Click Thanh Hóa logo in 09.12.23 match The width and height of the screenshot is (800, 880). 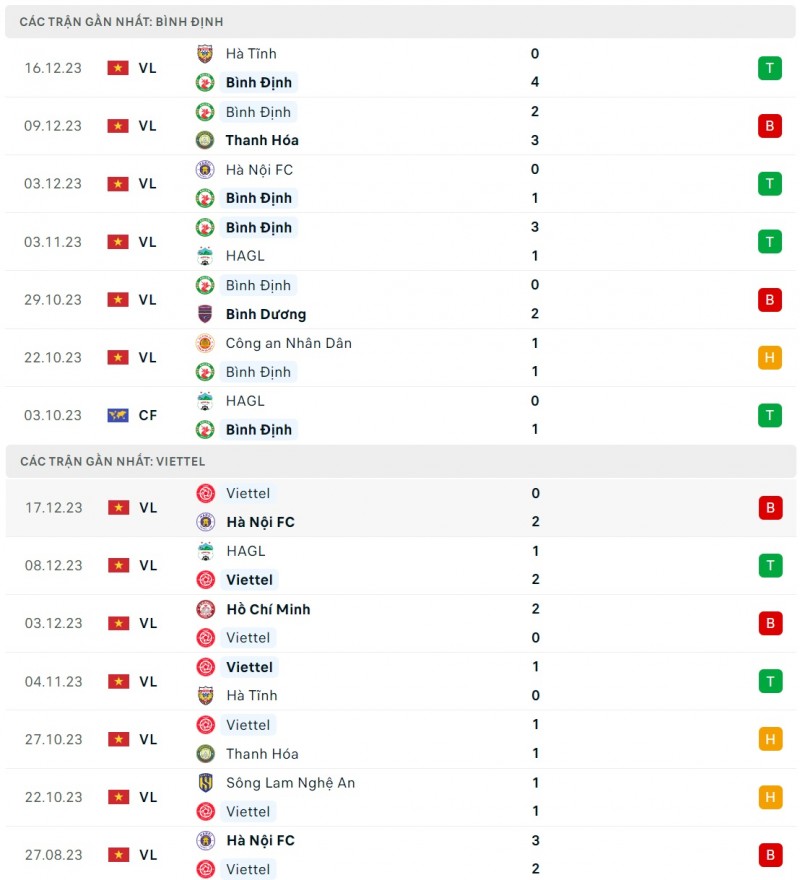(205, 140)
